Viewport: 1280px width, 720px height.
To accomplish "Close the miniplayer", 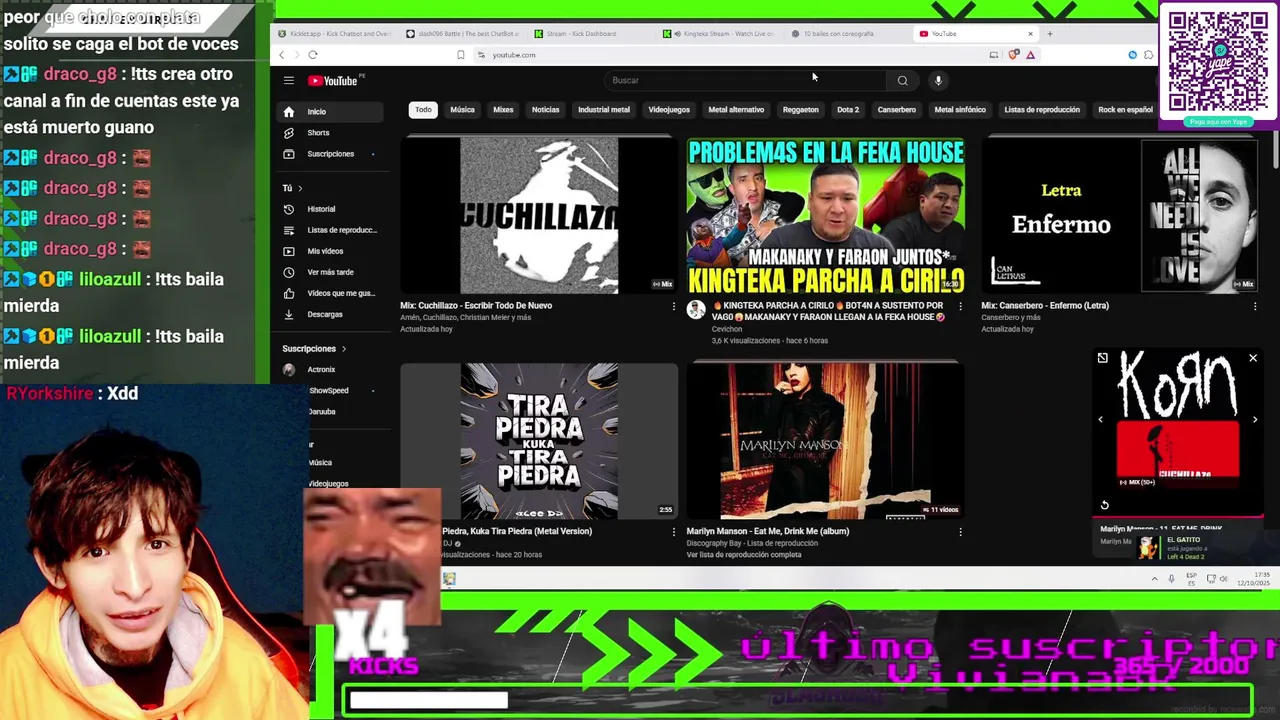I will 1253,358.
